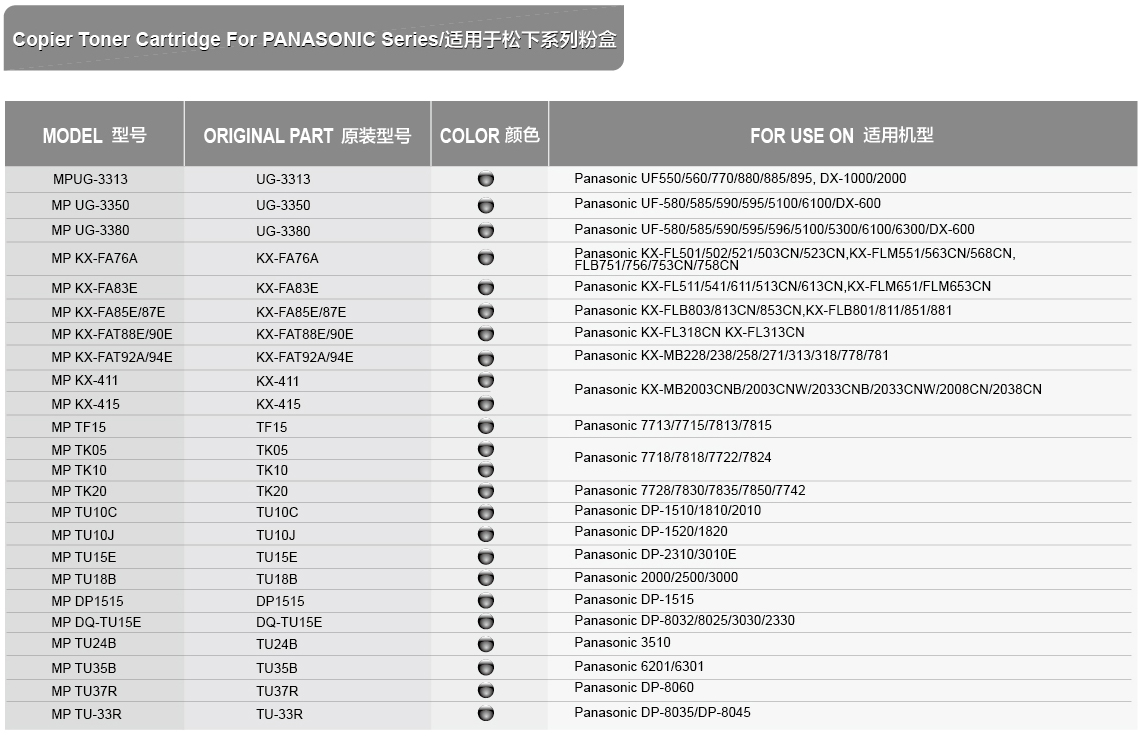Click the MODEL column header
The height and width of the screenshot is (745, 1140).
pyautogui.click(x=94, y=136)
